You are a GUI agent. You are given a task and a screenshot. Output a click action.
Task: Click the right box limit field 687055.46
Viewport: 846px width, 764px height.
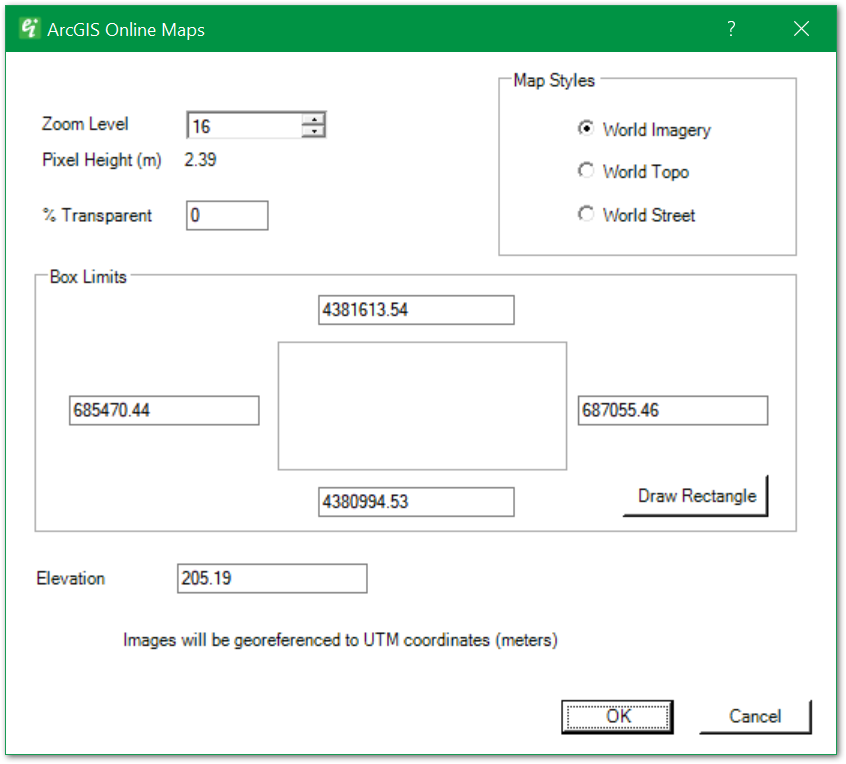[x=672, y=410]
